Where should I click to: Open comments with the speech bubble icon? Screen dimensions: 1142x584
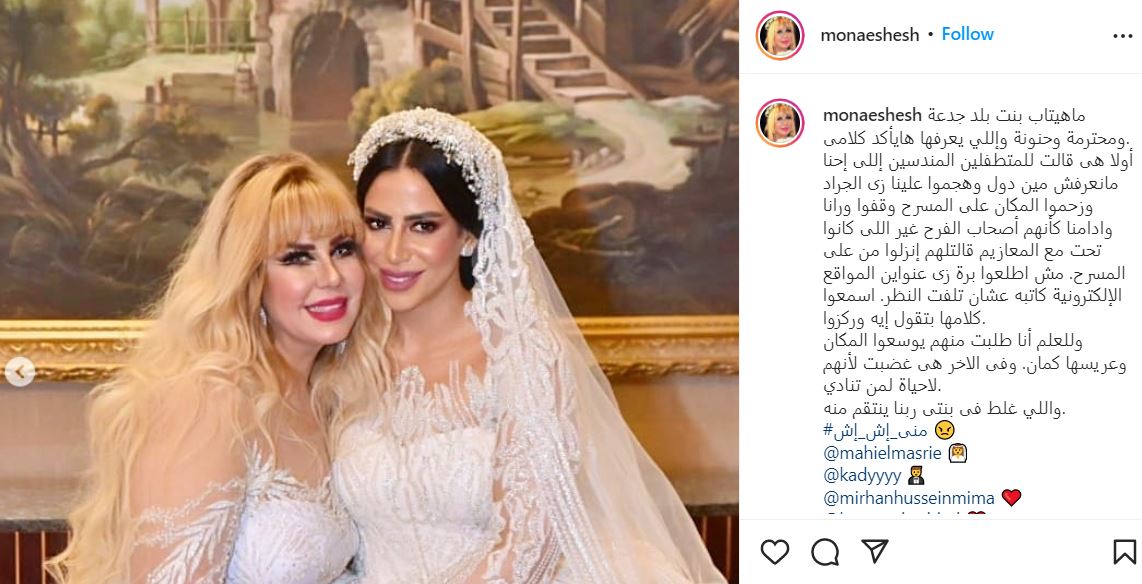coord(825,552)
